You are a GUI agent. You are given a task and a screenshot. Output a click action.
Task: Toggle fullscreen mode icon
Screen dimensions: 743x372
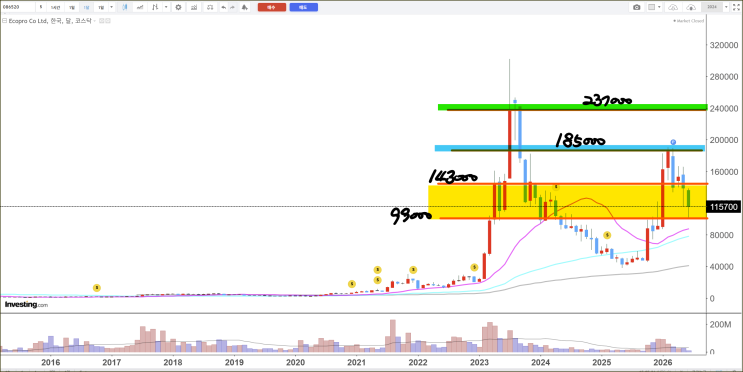click(x=736, y=7)
